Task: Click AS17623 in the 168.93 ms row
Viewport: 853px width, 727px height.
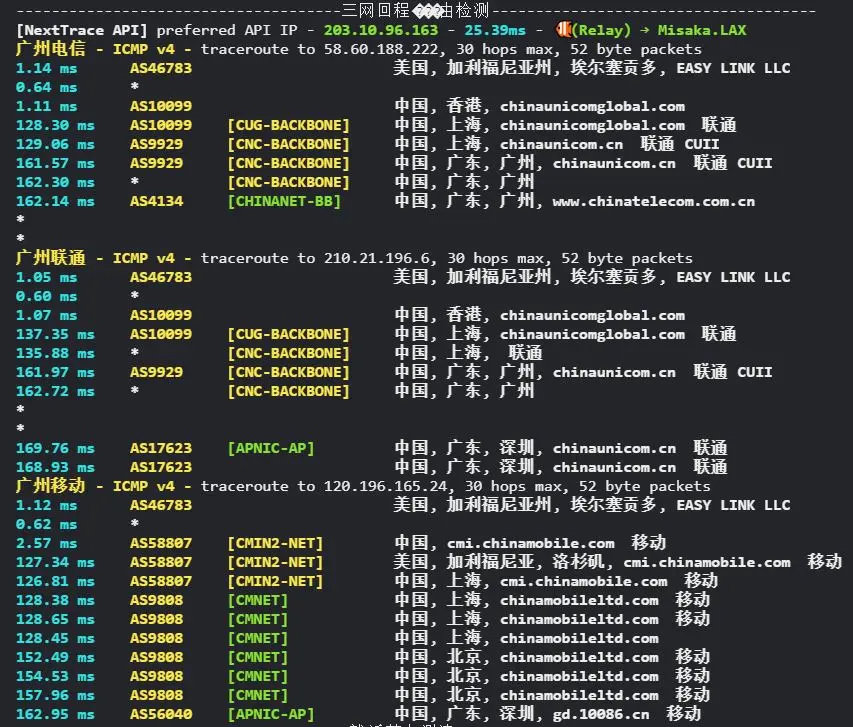Action: (x=161, y=467)
